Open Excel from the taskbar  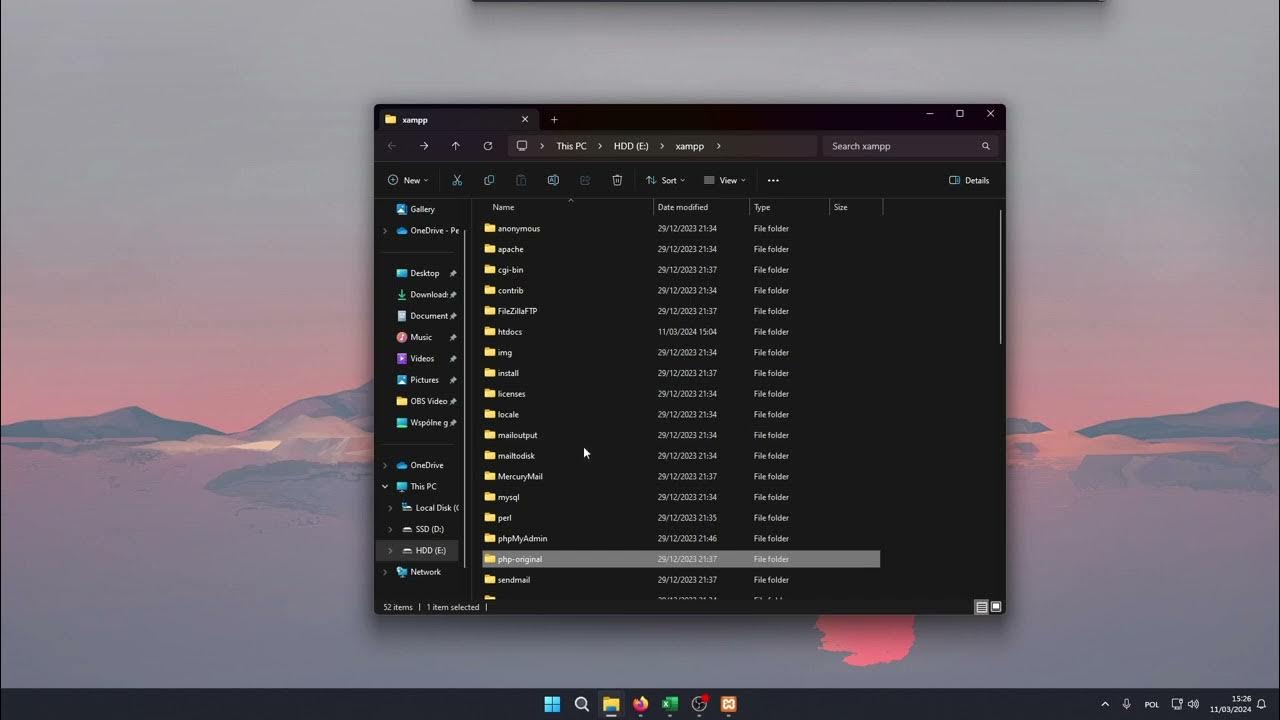click(670, 704)
